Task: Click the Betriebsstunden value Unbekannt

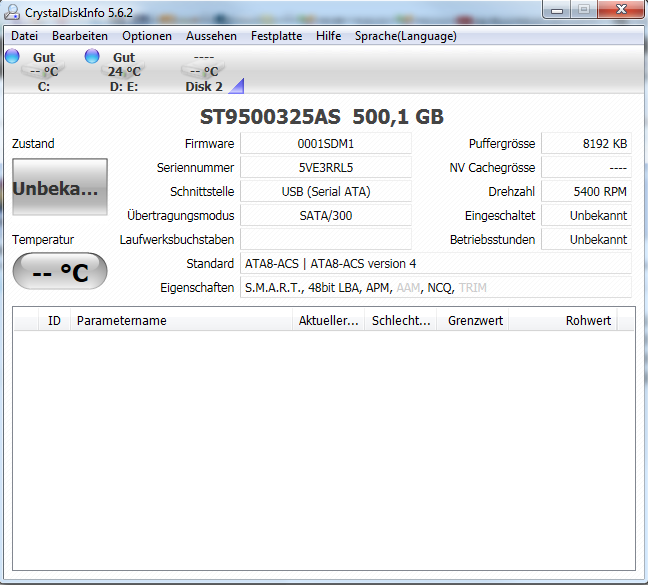Action: click(x=586, y=240)
